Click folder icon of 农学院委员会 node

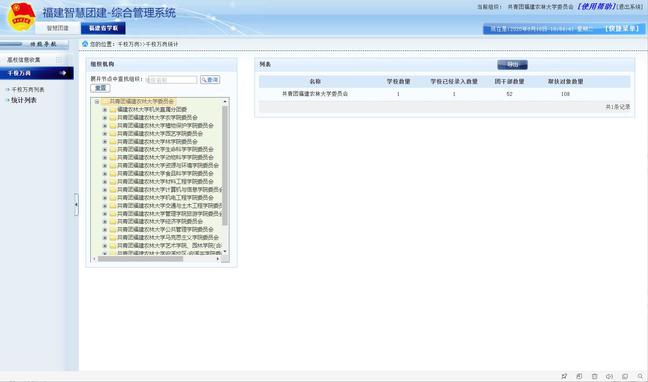[113, 117]
